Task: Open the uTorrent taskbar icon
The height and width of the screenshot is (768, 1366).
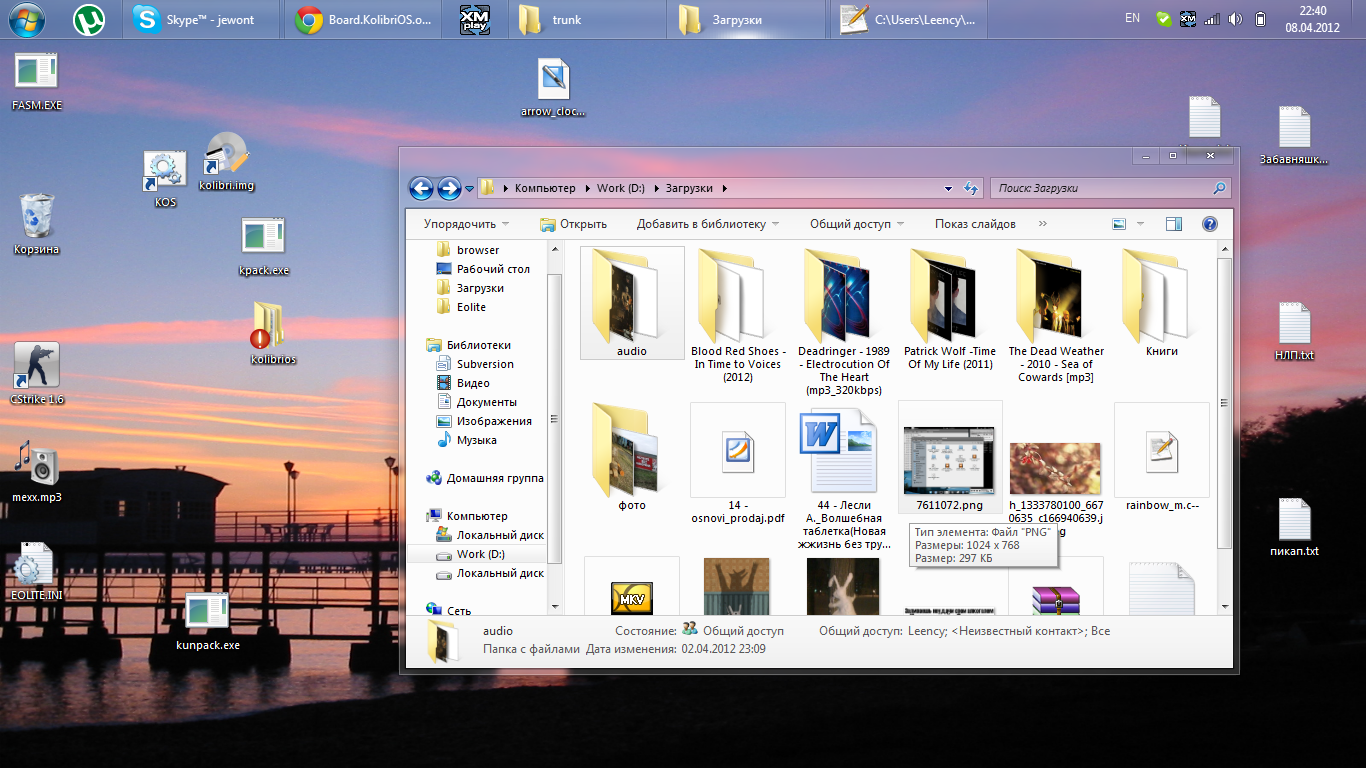Action: pos(91,19)
